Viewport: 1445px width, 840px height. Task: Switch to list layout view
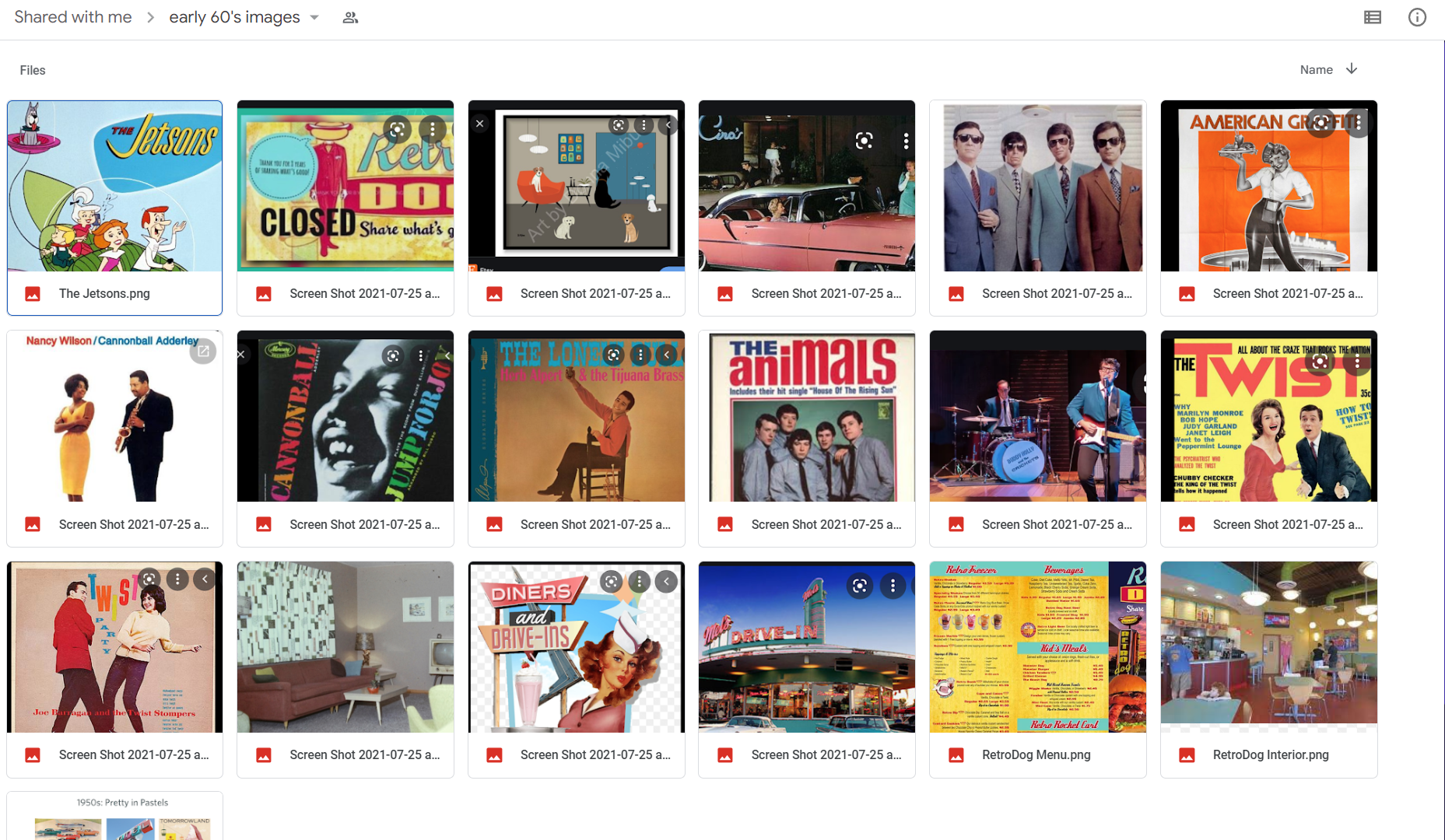coord(1373,17)
